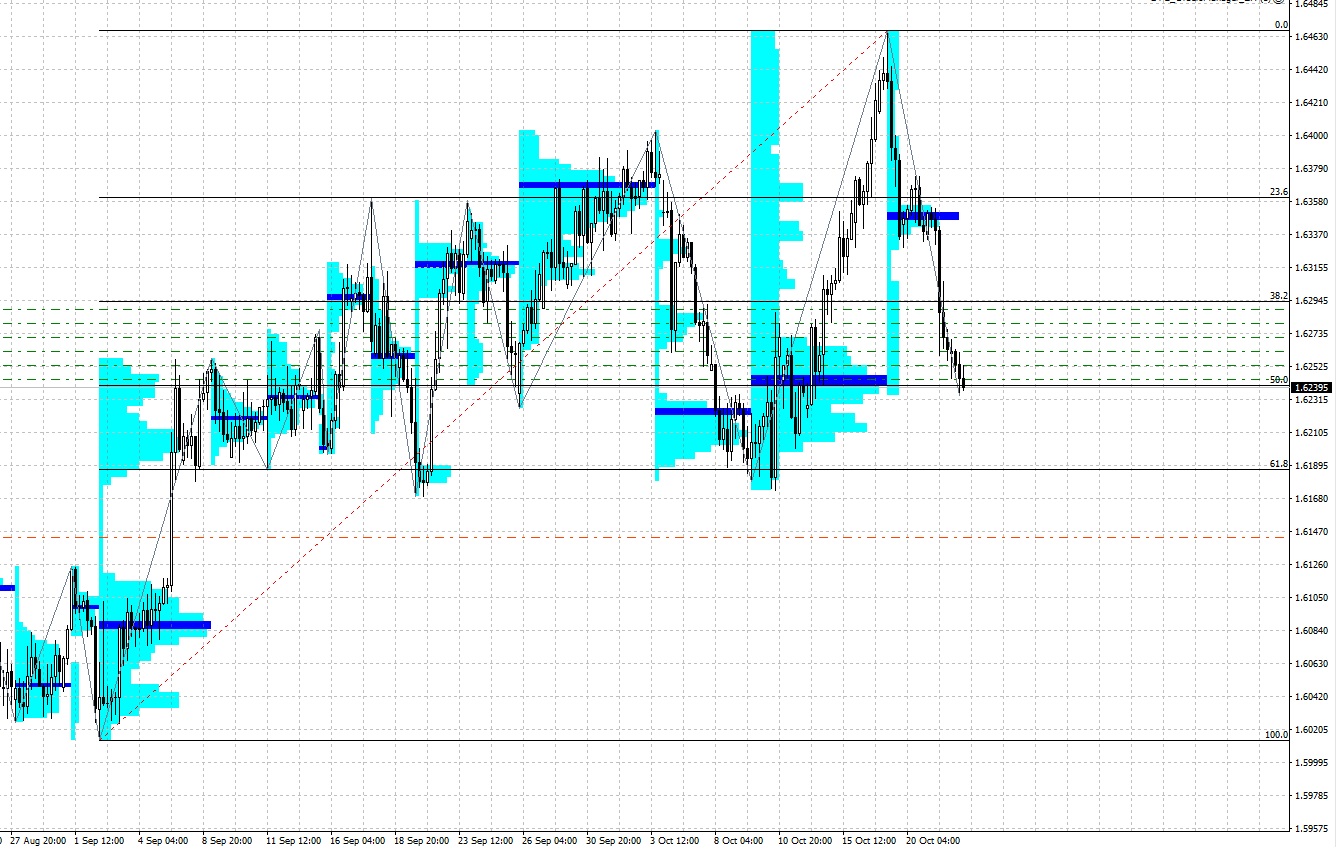Click the 30 Sep 20:00 time label

[x=613, y=842]
